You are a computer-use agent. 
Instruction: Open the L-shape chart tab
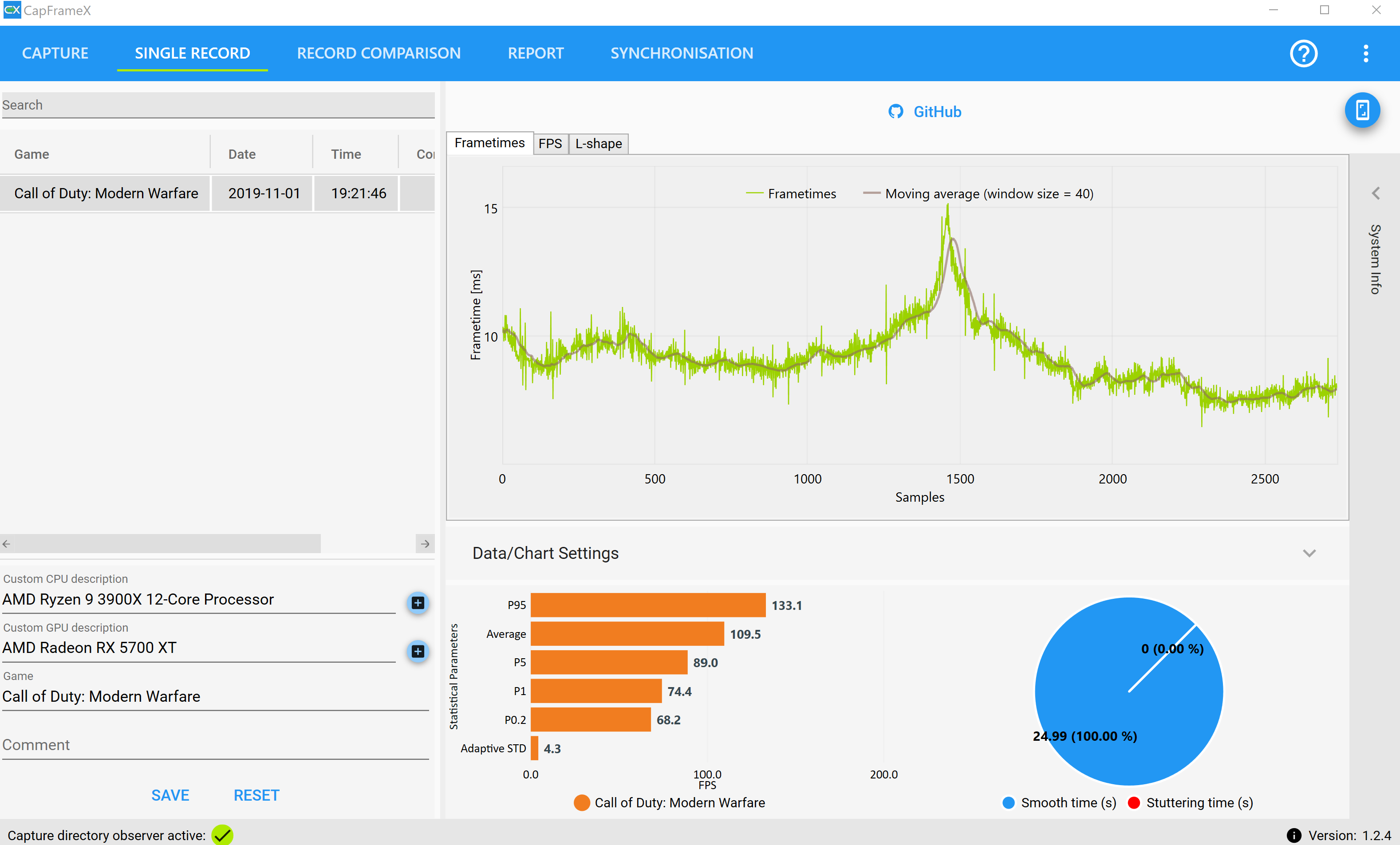pos(598,144)
